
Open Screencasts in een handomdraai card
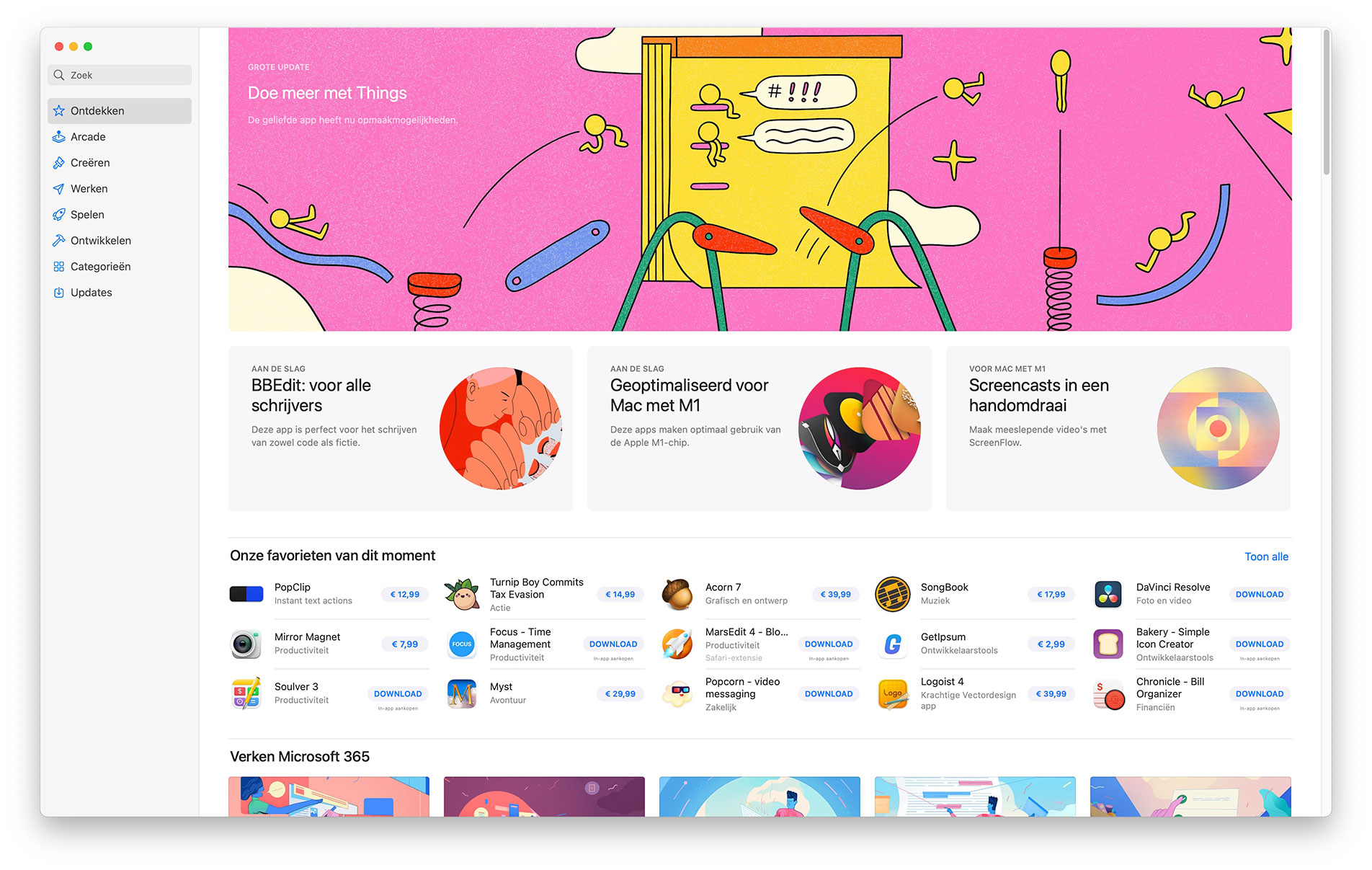(x=1118, y=429)
